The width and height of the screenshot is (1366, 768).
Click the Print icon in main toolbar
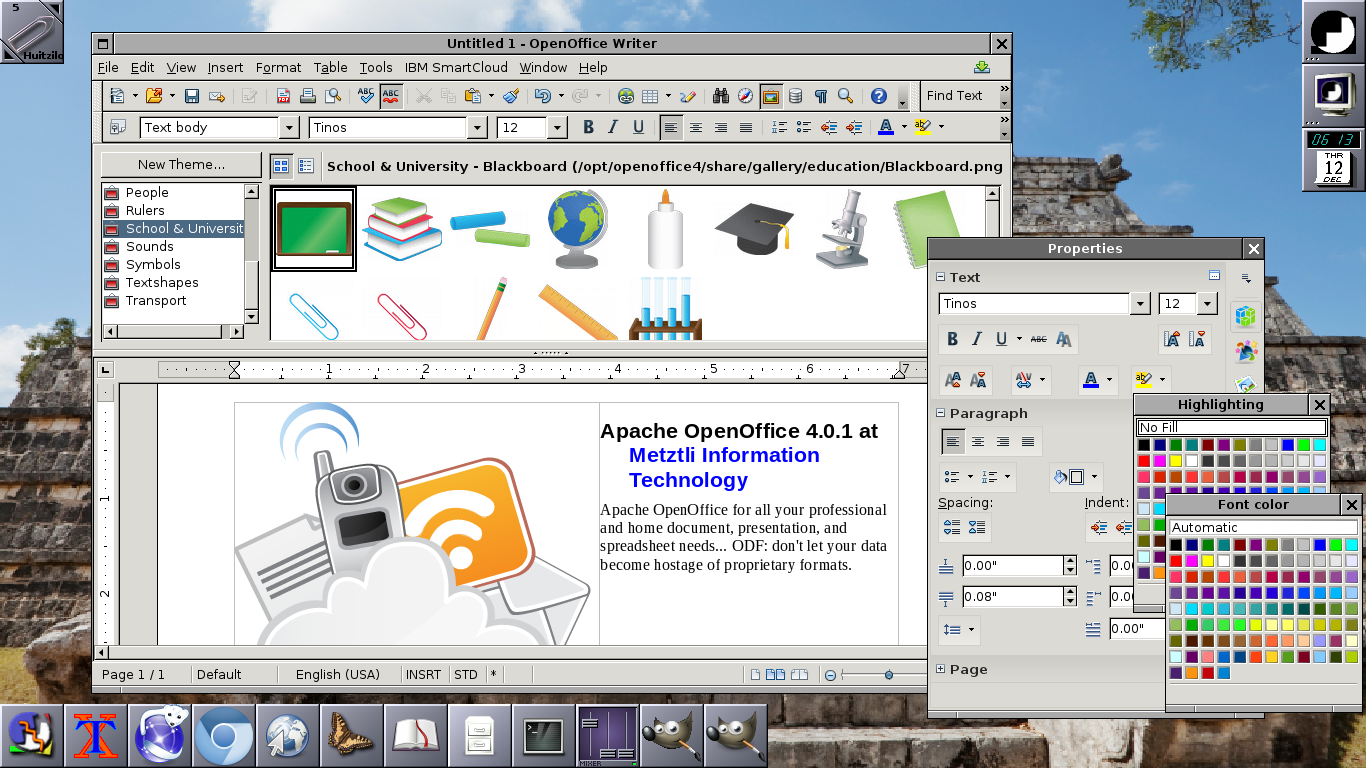tap(309, 96)
